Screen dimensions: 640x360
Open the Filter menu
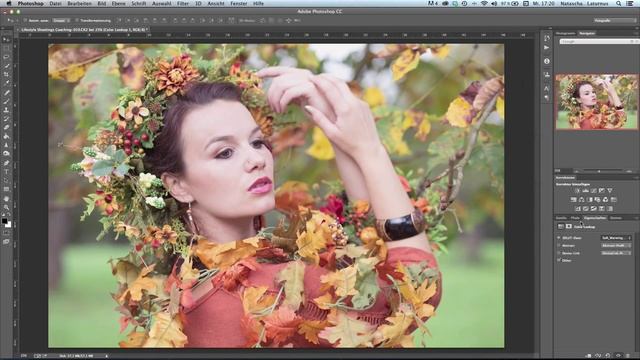click(x=182, y=3)
